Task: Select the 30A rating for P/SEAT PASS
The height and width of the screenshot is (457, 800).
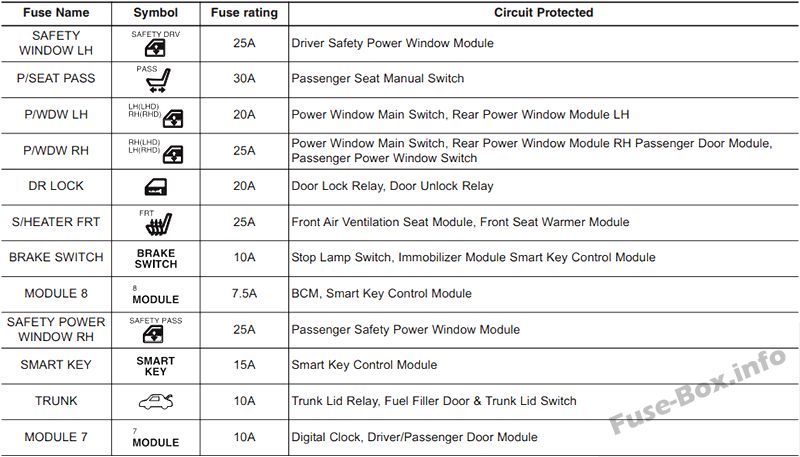Action: coord(244,79)
